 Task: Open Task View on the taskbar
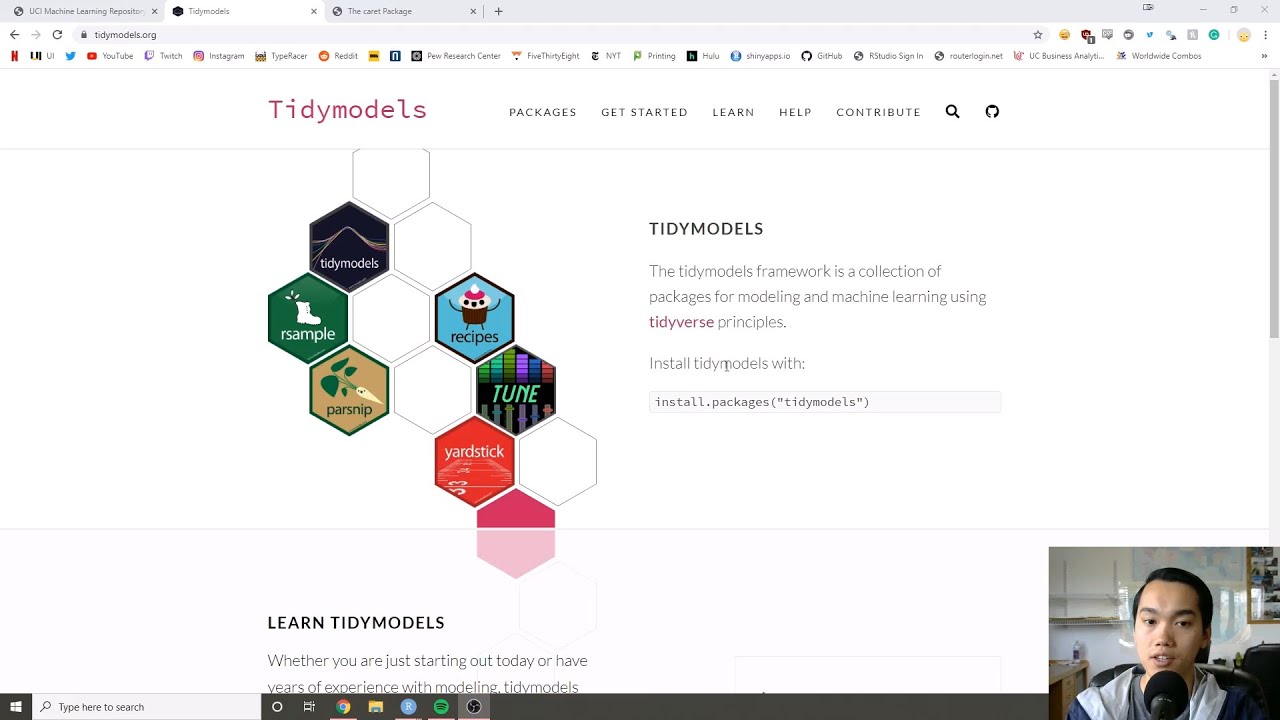(x=309, y=707)
